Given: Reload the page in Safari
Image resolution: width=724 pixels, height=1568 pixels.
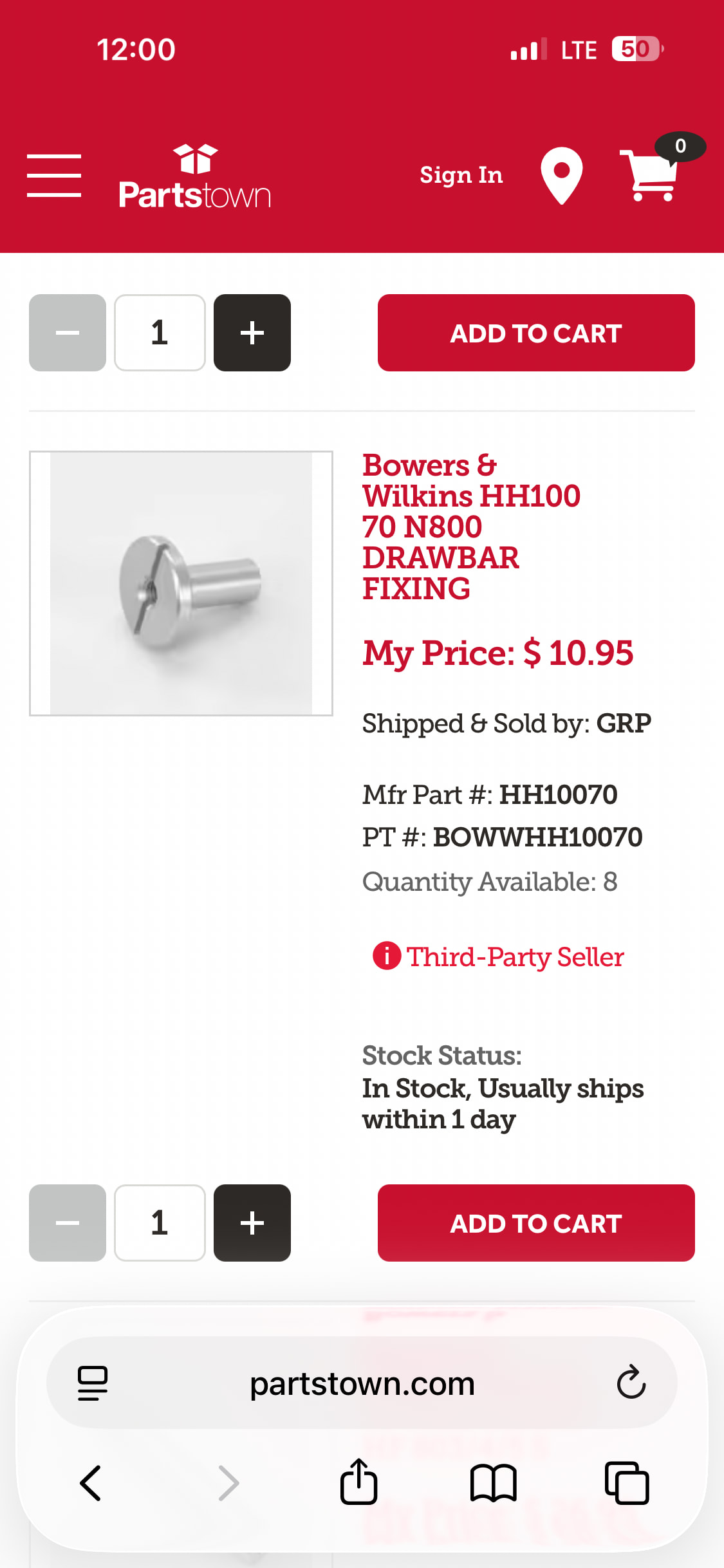Looking at the screenshot, I should point(631,1382).
